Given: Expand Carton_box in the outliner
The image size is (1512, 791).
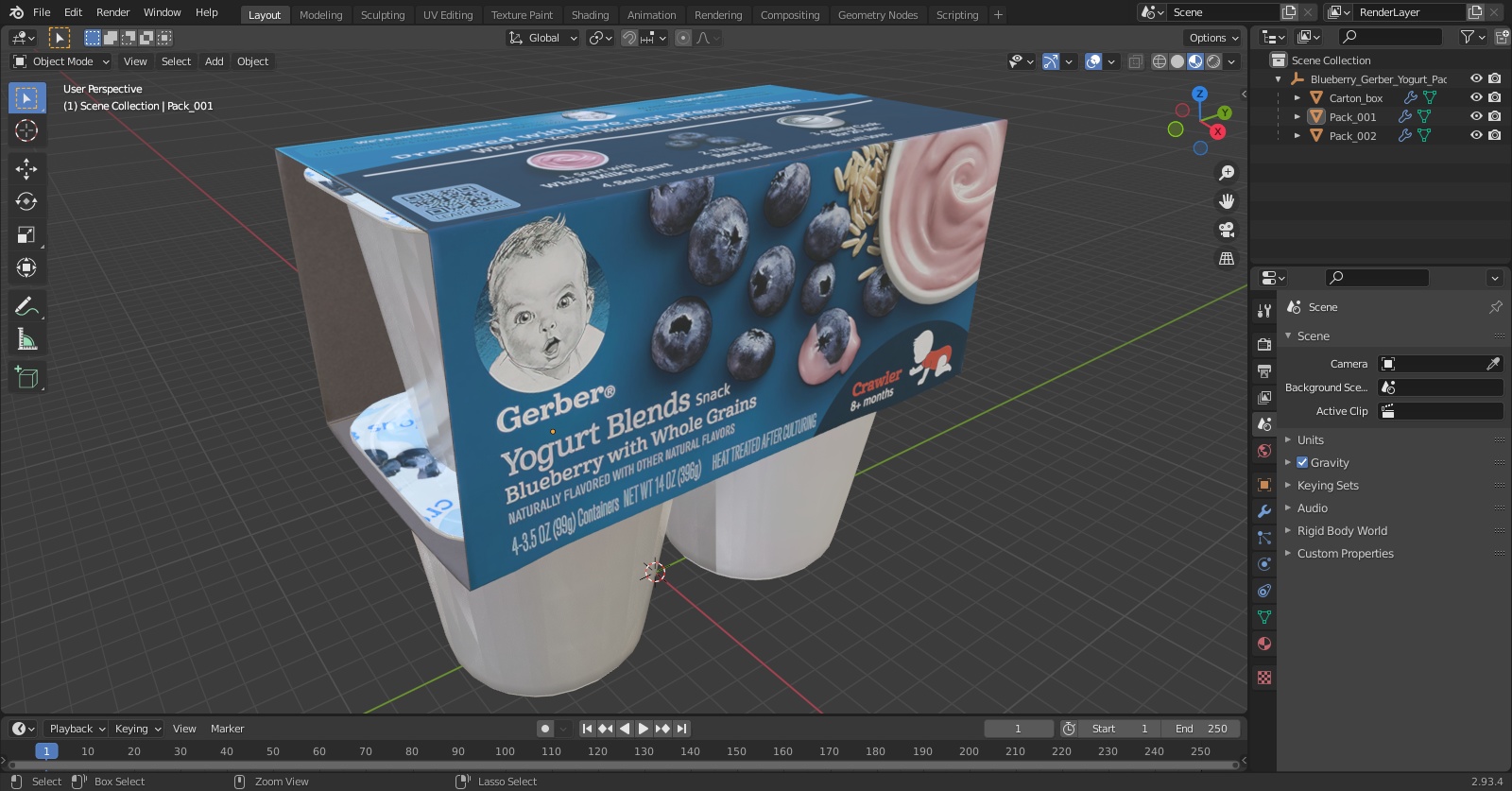Looking at the screenshot, I should tap(1297, 97).
